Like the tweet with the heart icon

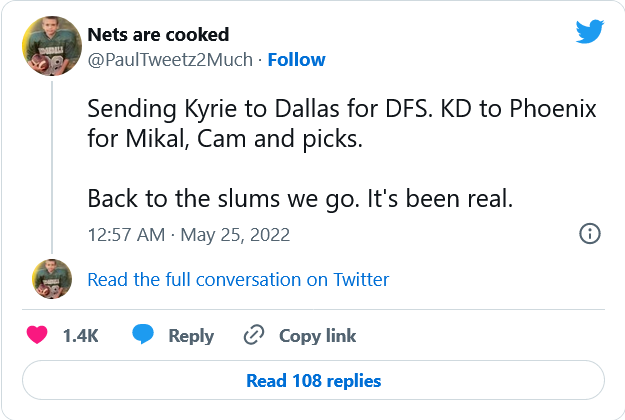click(38, 336)
